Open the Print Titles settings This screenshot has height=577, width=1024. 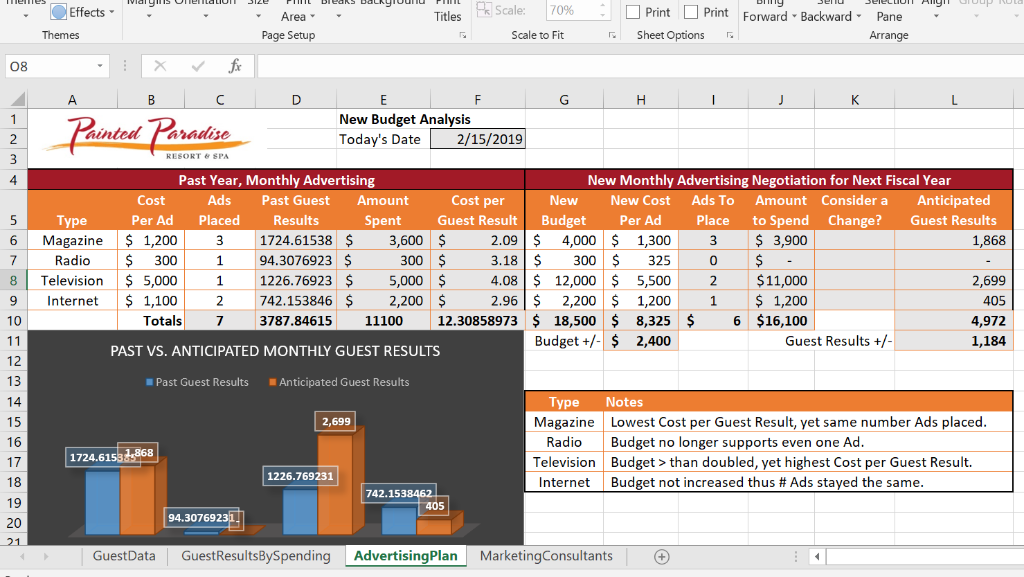coord(447,12)
